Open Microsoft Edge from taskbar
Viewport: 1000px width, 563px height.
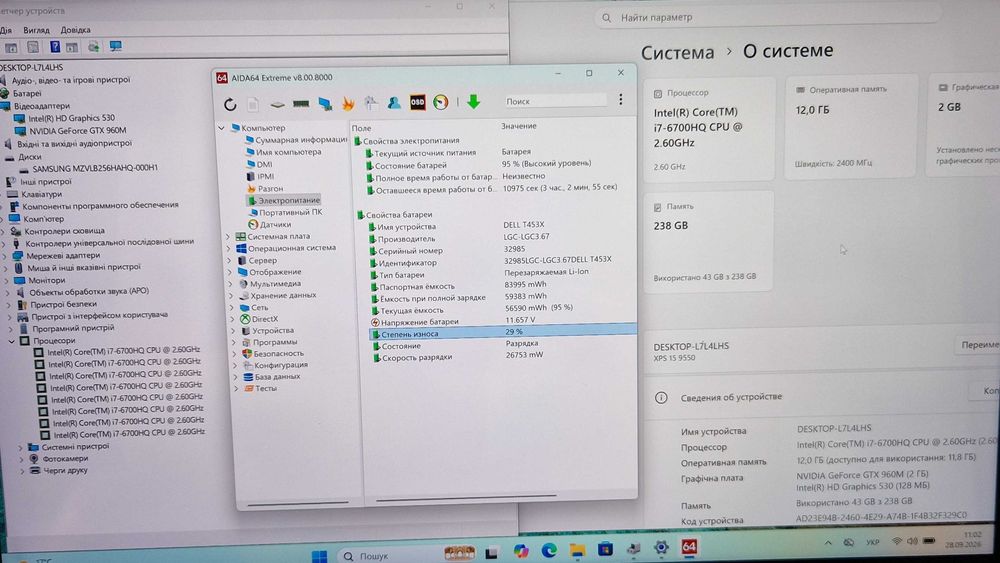pos(549,550)
